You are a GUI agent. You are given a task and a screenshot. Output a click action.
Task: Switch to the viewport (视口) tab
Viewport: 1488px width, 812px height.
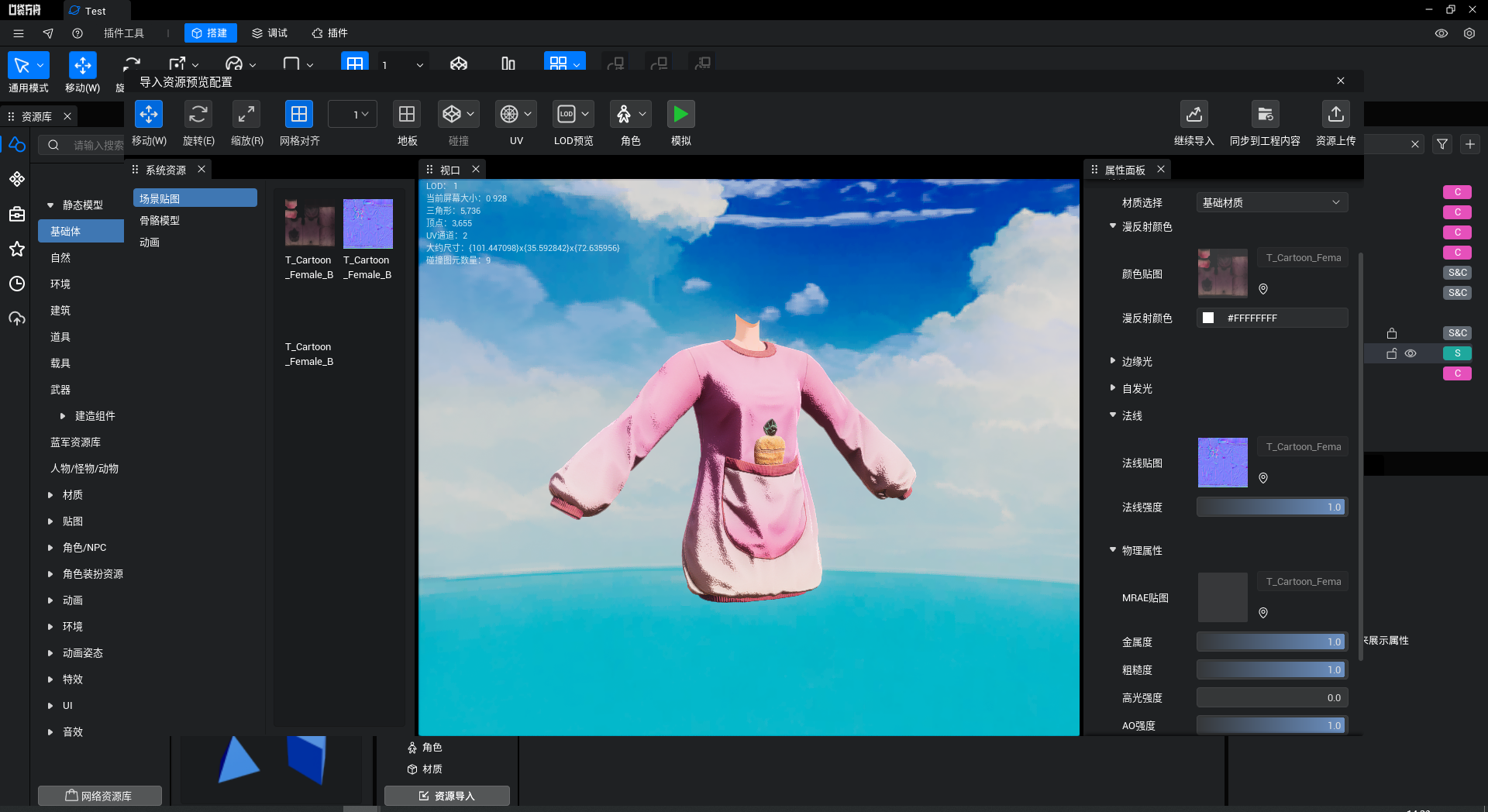pos(449,170)
